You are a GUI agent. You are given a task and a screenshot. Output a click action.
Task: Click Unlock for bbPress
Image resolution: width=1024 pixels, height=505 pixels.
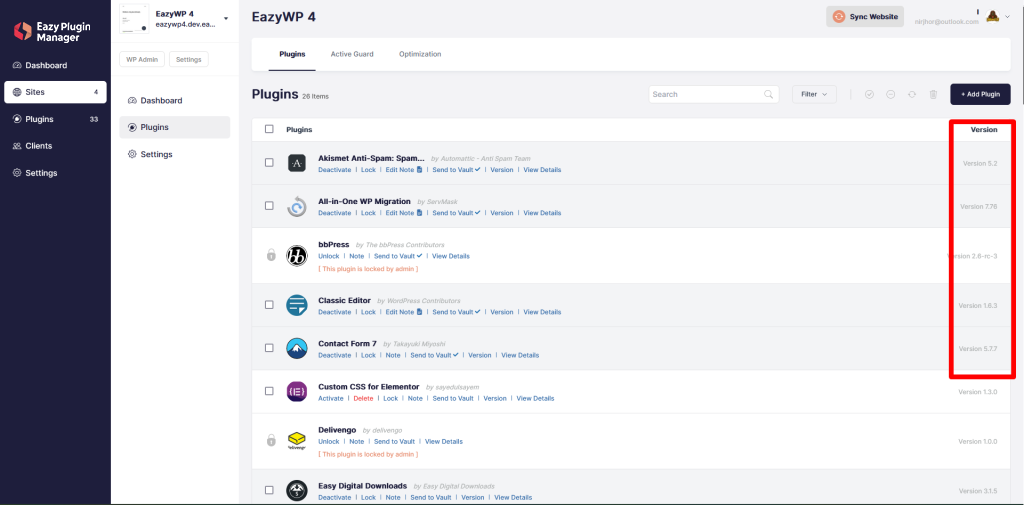coord(328,256)
